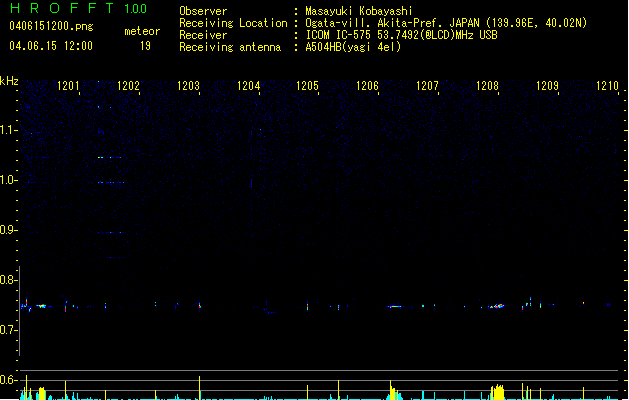This screenshot has width=629, height=400.
Task: Click the 1209 time marker
Action: (x=547, y=86)
